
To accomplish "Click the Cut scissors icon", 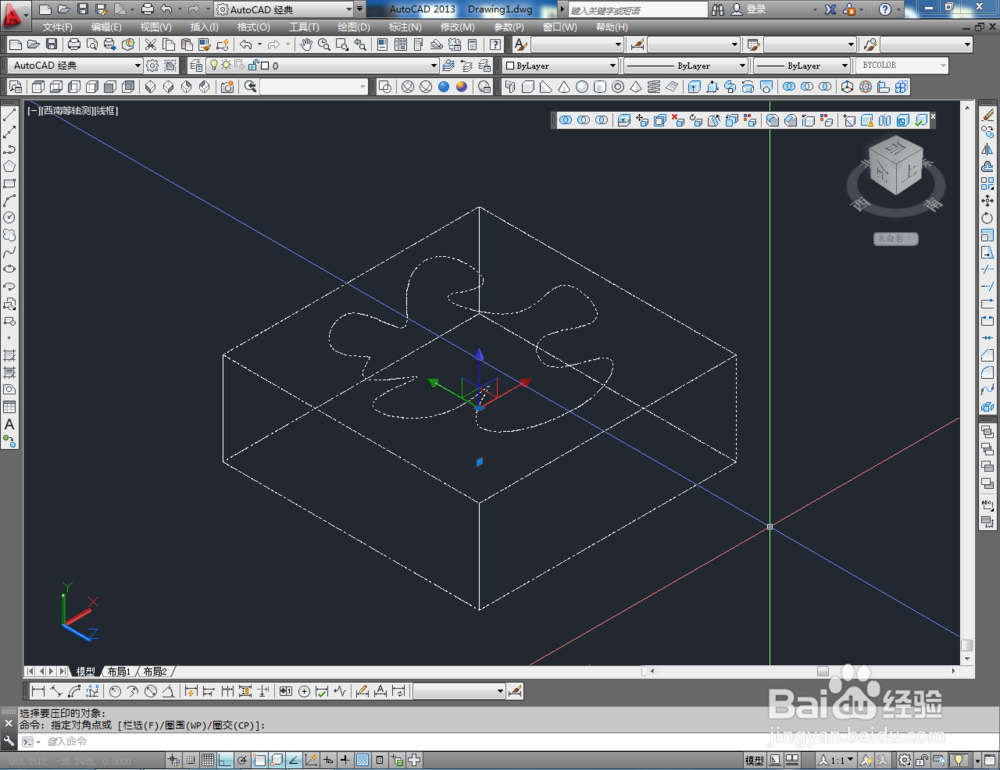I will click(x=151, y=44).
